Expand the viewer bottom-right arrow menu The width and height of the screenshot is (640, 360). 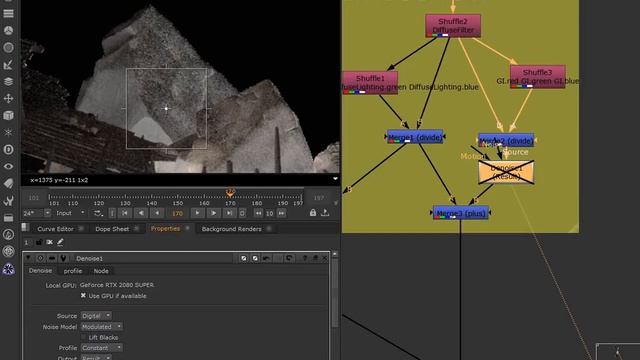click(x=335, y=179)
